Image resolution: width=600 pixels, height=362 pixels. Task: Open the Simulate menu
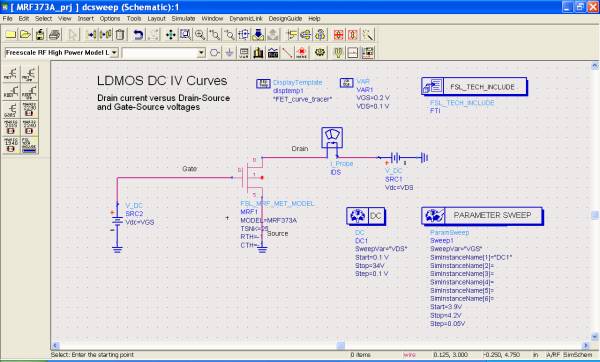(x=183, y=18)
